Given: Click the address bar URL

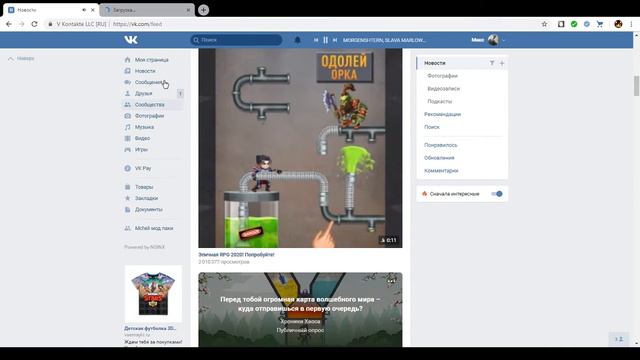Looking at the screenshot, I should pyautogui.click(x=137, y=24).
